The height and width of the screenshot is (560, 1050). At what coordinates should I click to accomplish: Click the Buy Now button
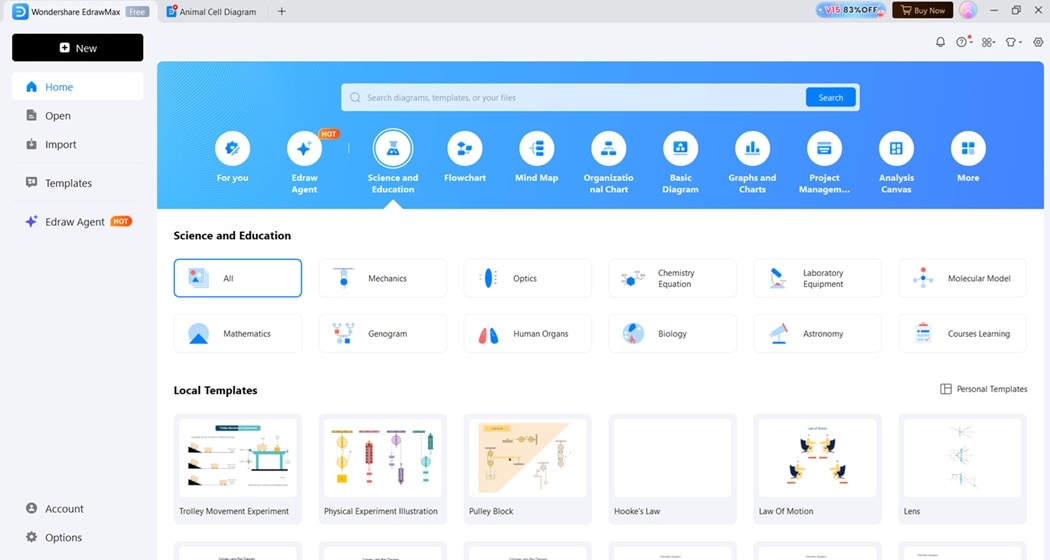coord(922,10)
